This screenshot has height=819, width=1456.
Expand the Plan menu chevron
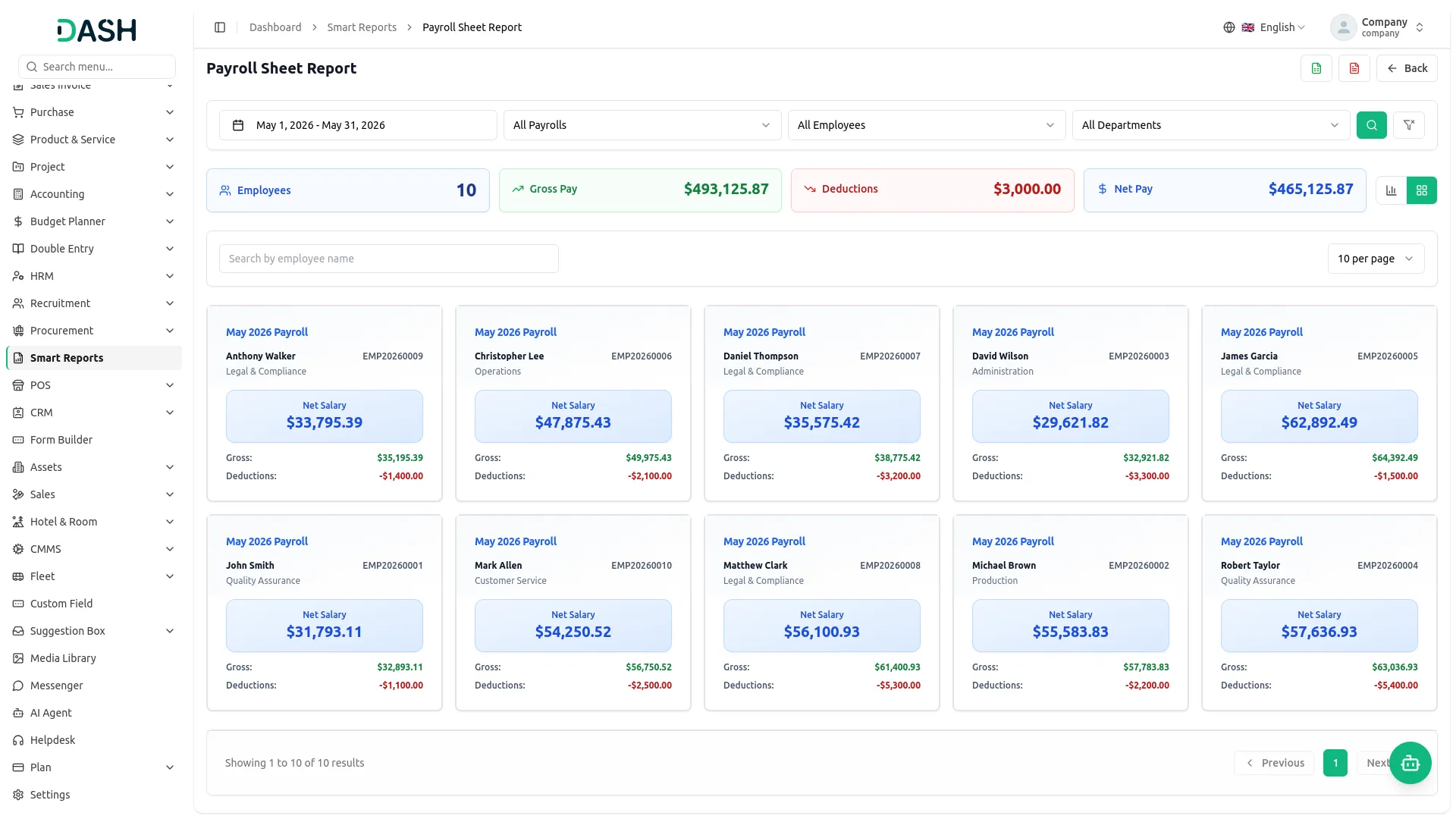pos(170,767)
